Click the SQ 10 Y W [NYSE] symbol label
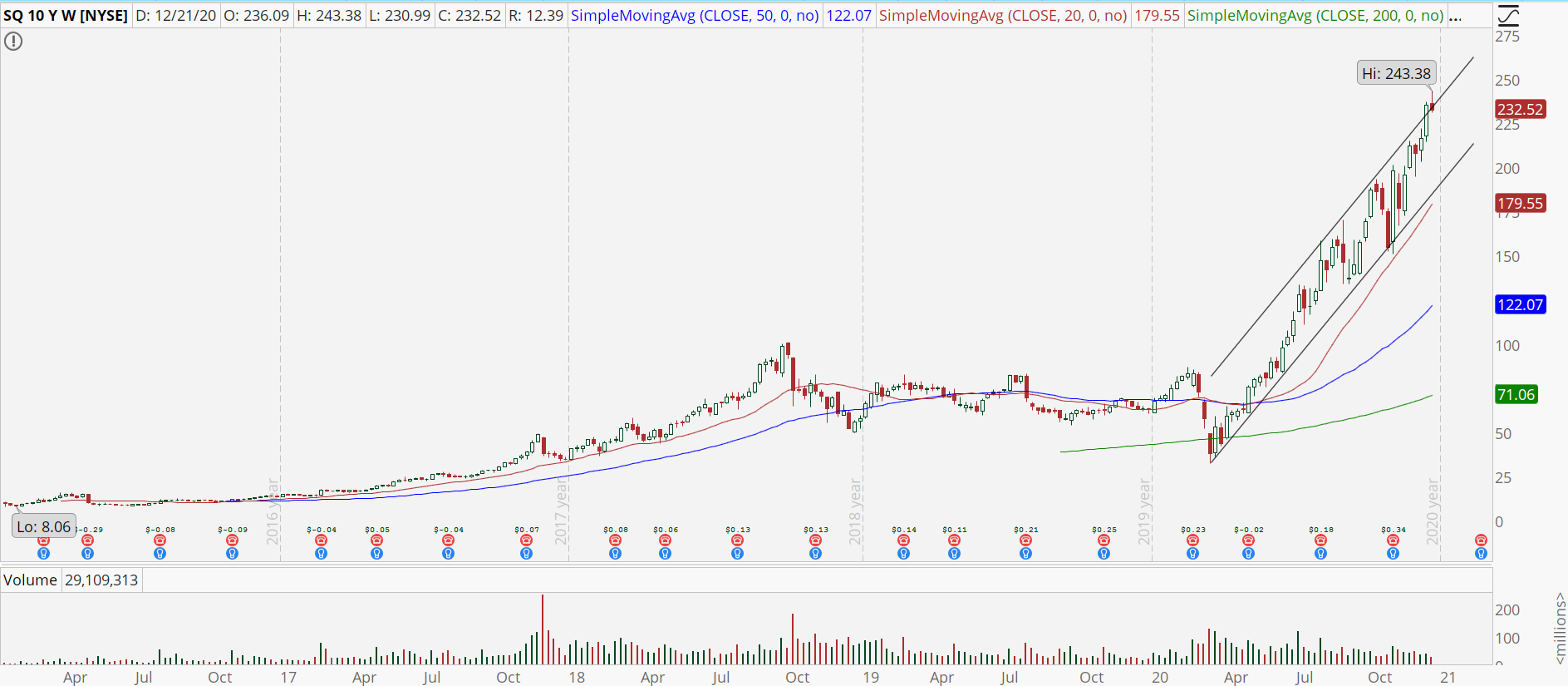The image size is (1568, 686). (x=66, y=16)
